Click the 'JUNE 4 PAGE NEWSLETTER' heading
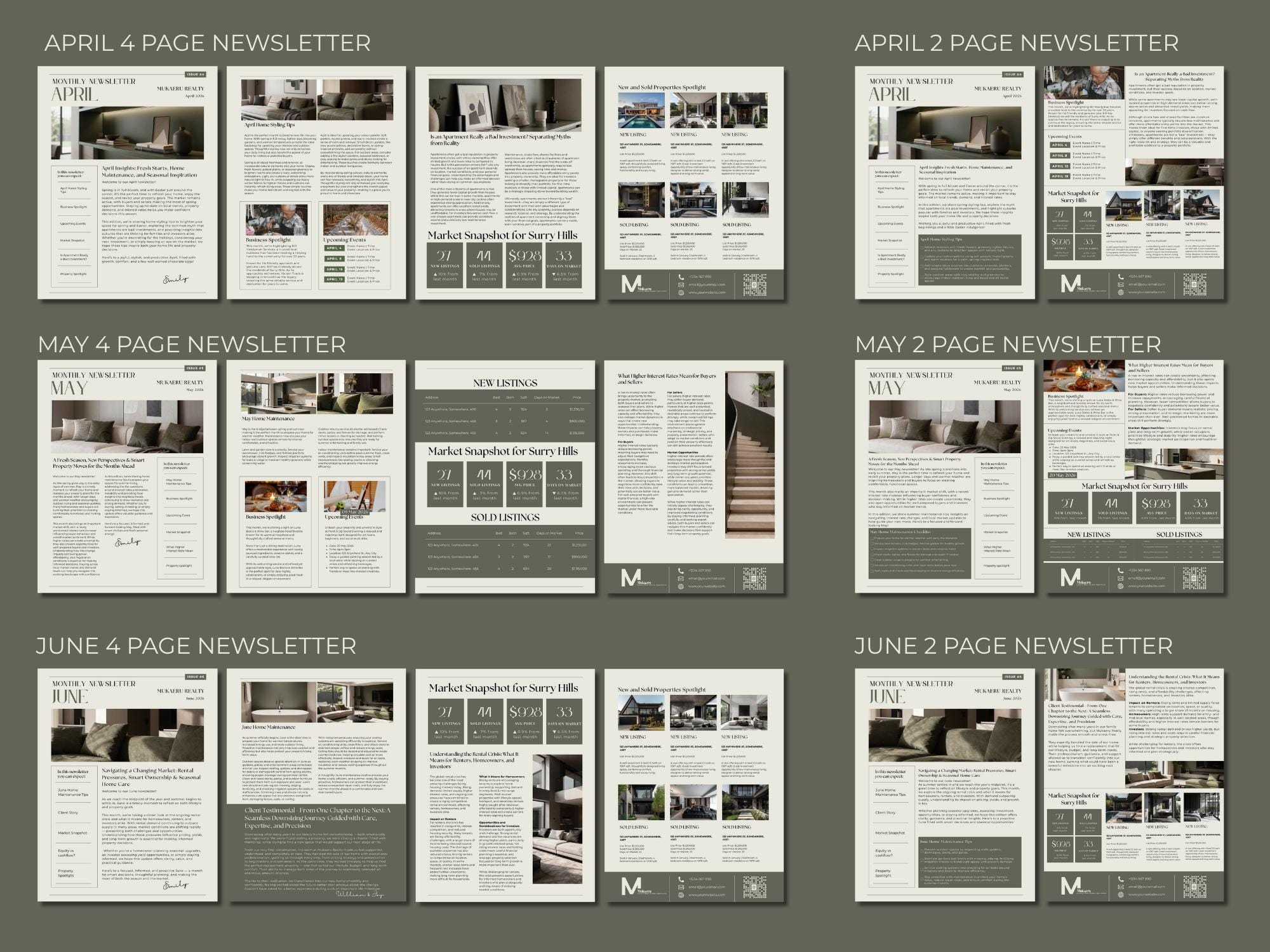The width and height of the screenshot is (1270, 952). pos(196,646)
